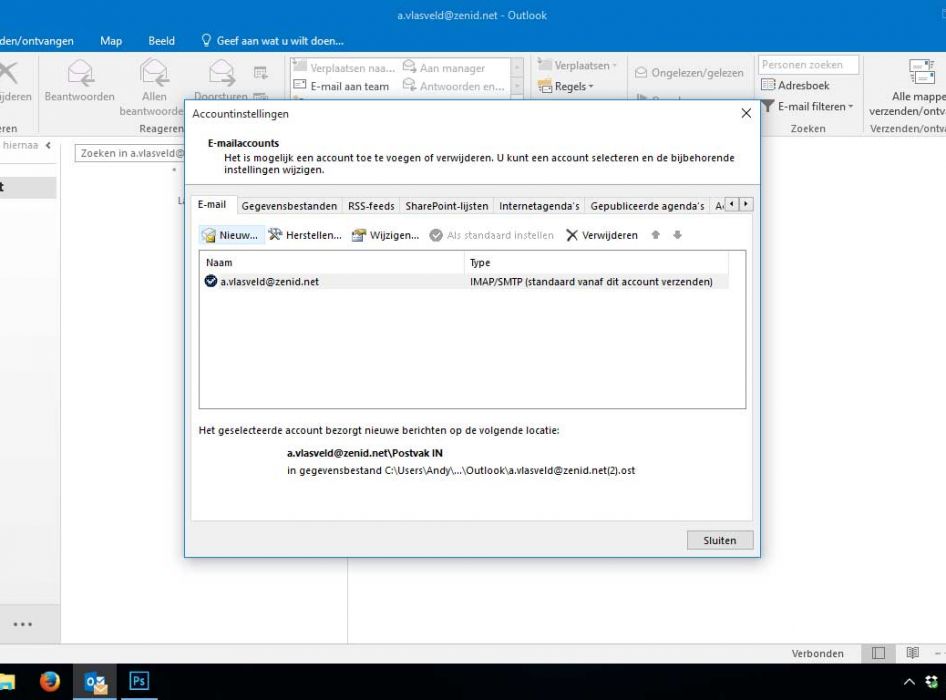Open the RSS-feeds tab

point(371,206)
